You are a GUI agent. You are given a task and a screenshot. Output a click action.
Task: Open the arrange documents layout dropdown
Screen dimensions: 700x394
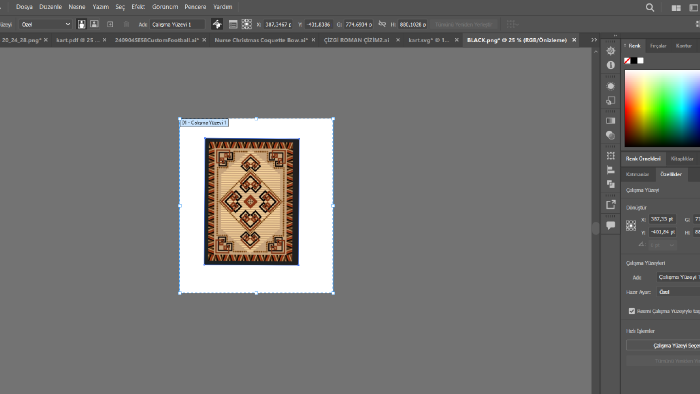(x=676, y=8)
